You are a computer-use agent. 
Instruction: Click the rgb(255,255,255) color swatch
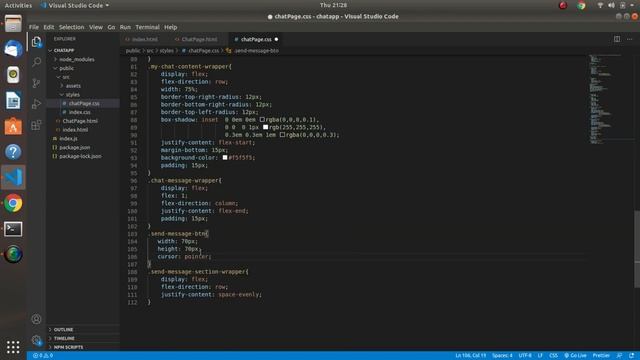pyautogui.click(x=265, y=127)
